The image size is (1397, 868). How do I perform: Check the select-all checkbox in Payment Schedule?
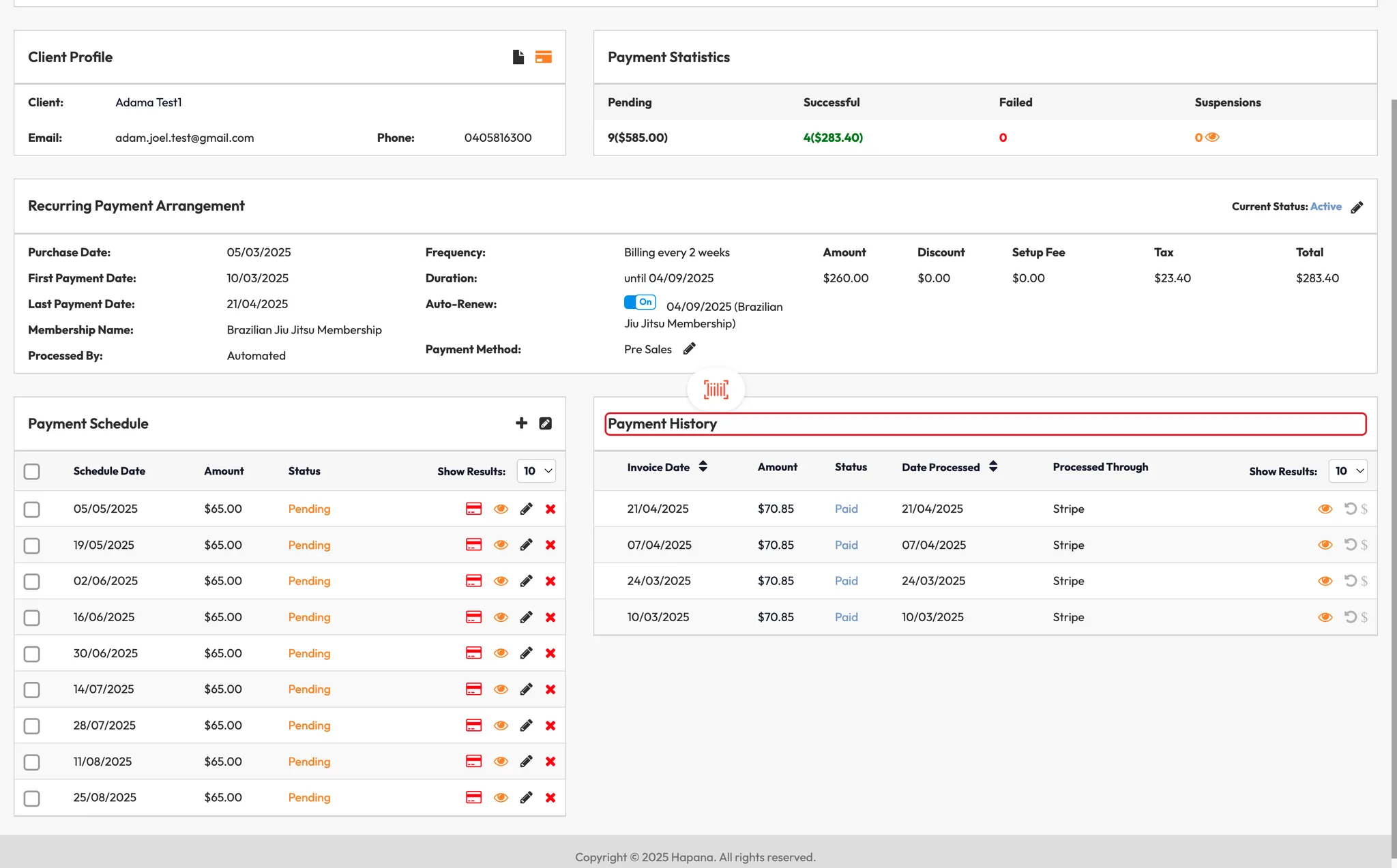pos(31,471)
